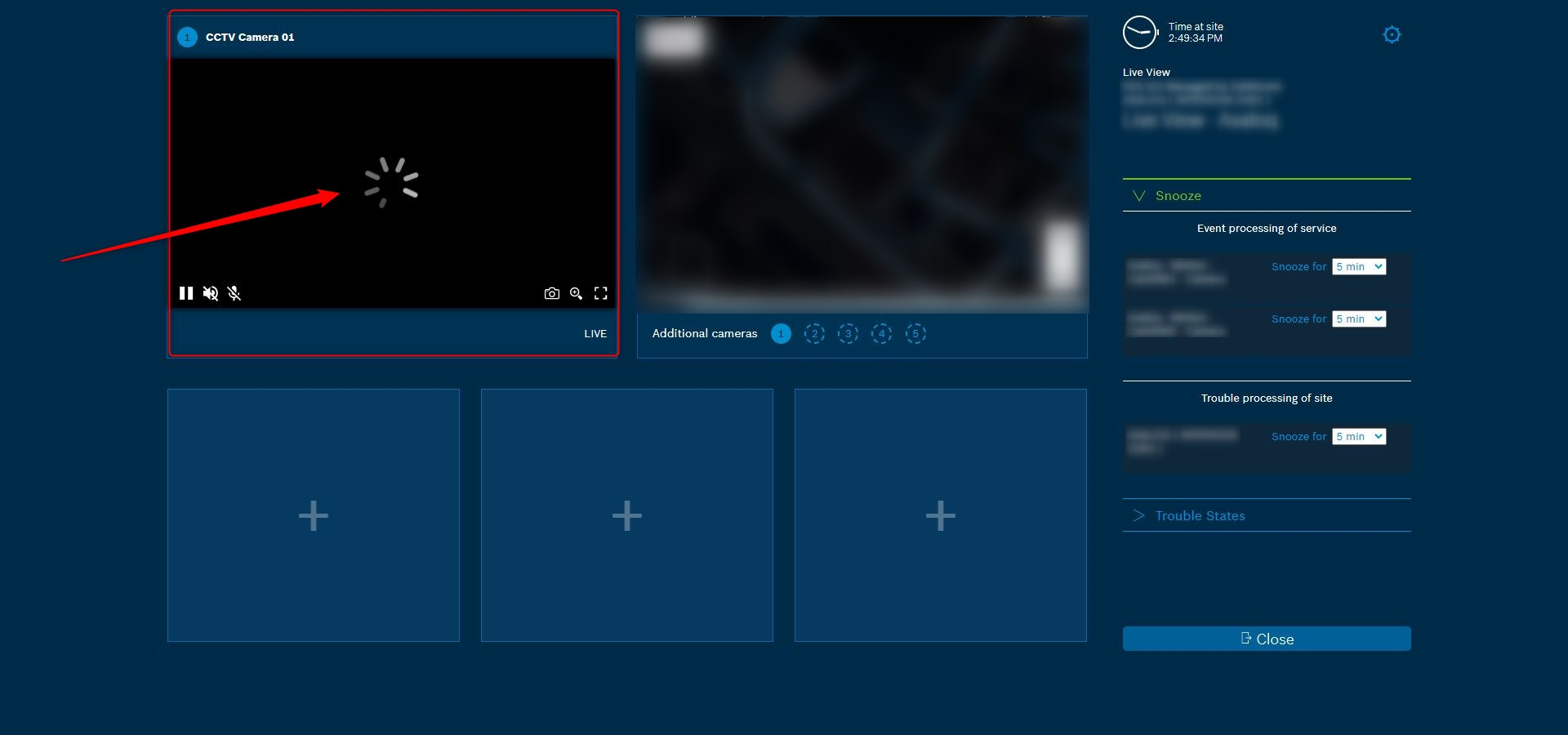Open second event processing snooze duration dropdown
Screen dimensions: 1568x735
[x=1359, y=319]
